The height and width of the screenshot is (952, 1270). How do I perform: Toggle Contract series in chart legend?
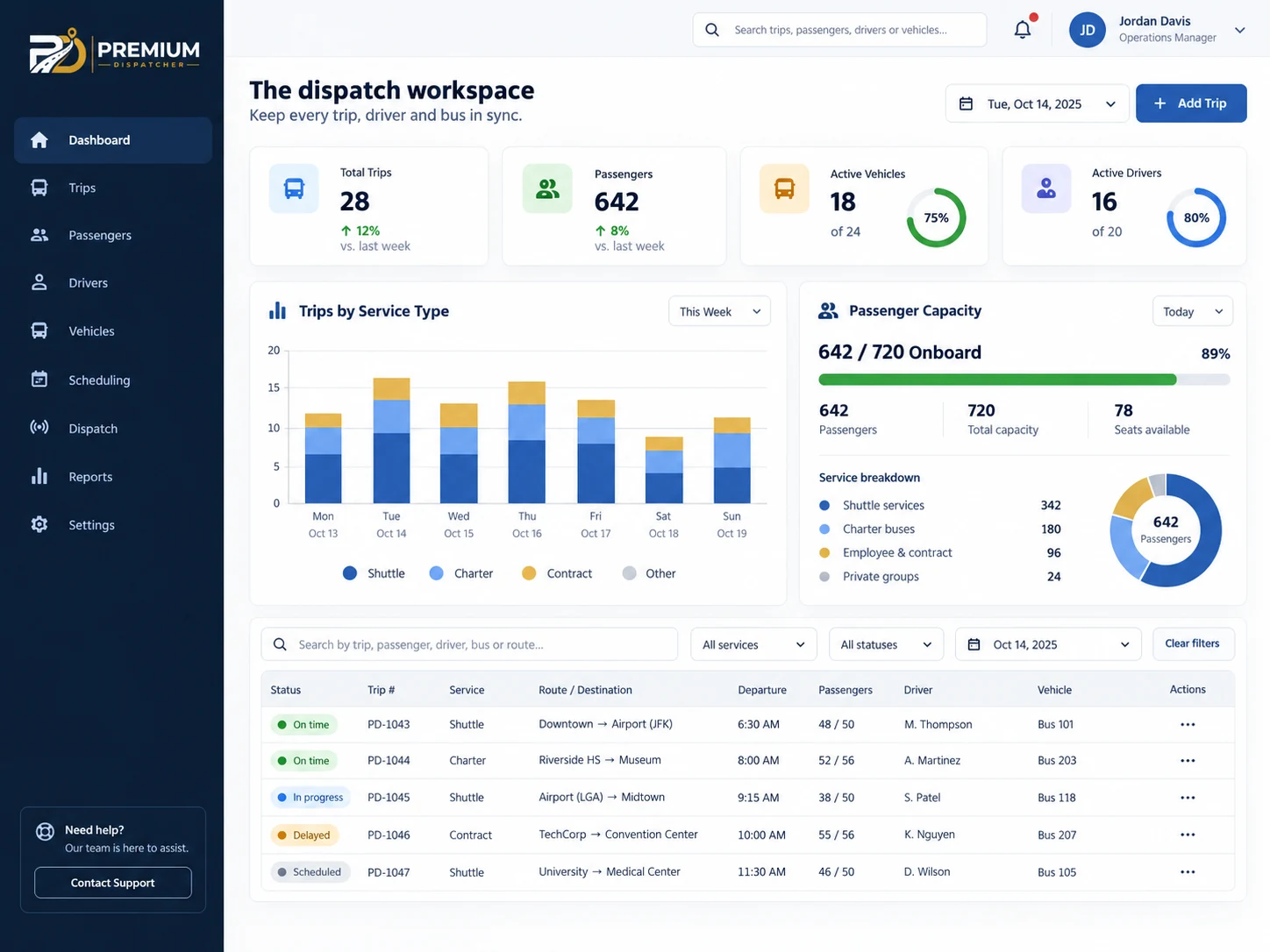pyautogui.click(x=557, y=573)
